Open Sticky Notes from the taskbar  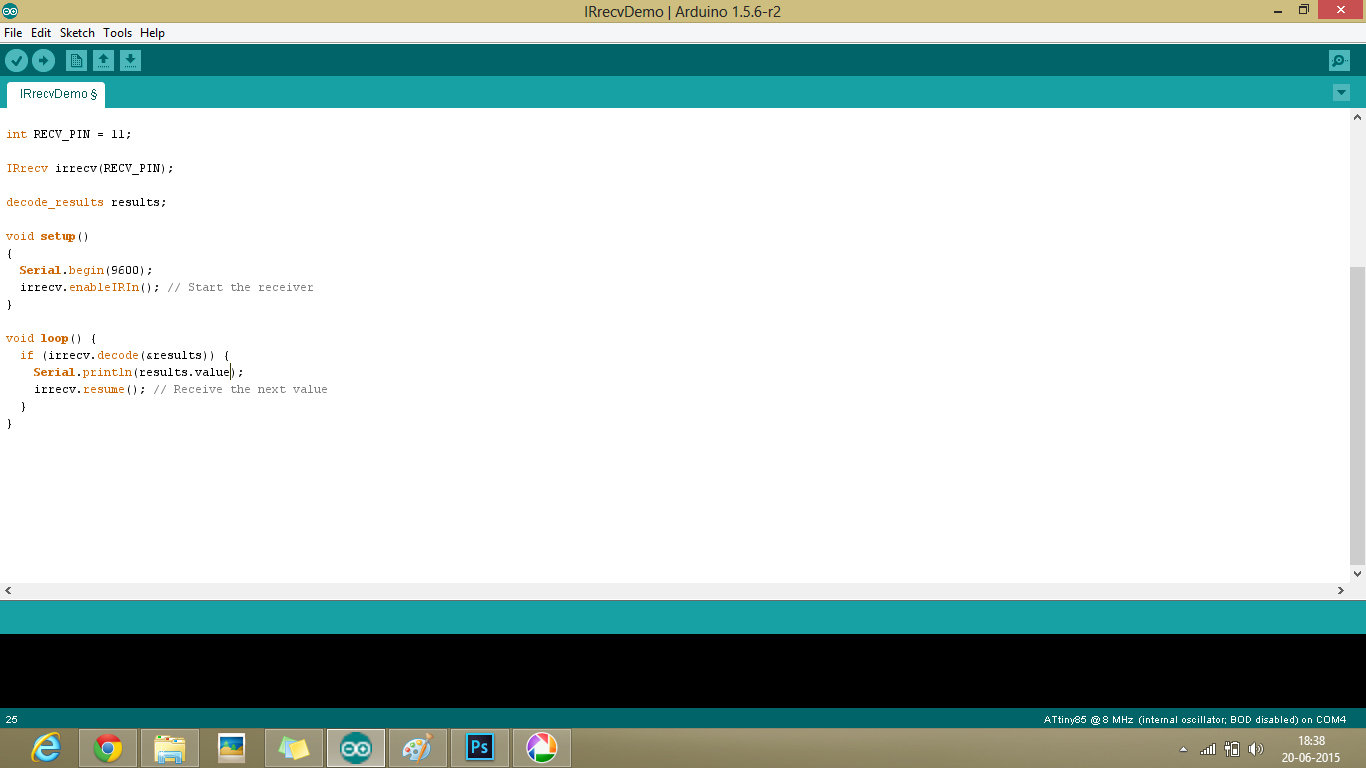point(294,748)
